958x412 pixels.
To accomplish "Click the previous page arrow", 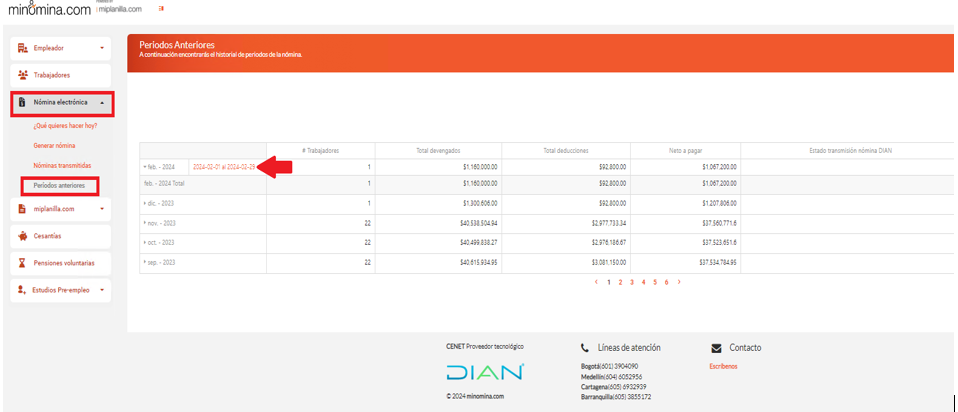I will 596,282.
